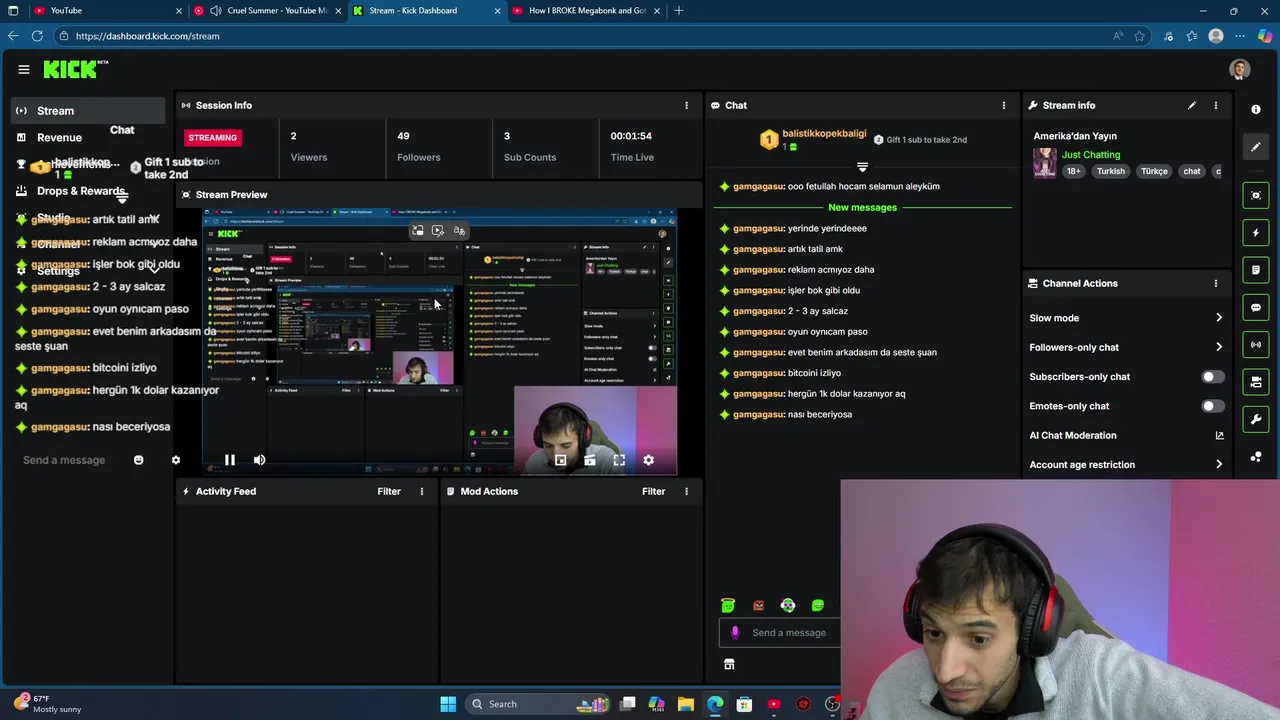Screen dimensions: 1280x720
Task: Click the Just Chatting category link
Action: coord(1091,155)
